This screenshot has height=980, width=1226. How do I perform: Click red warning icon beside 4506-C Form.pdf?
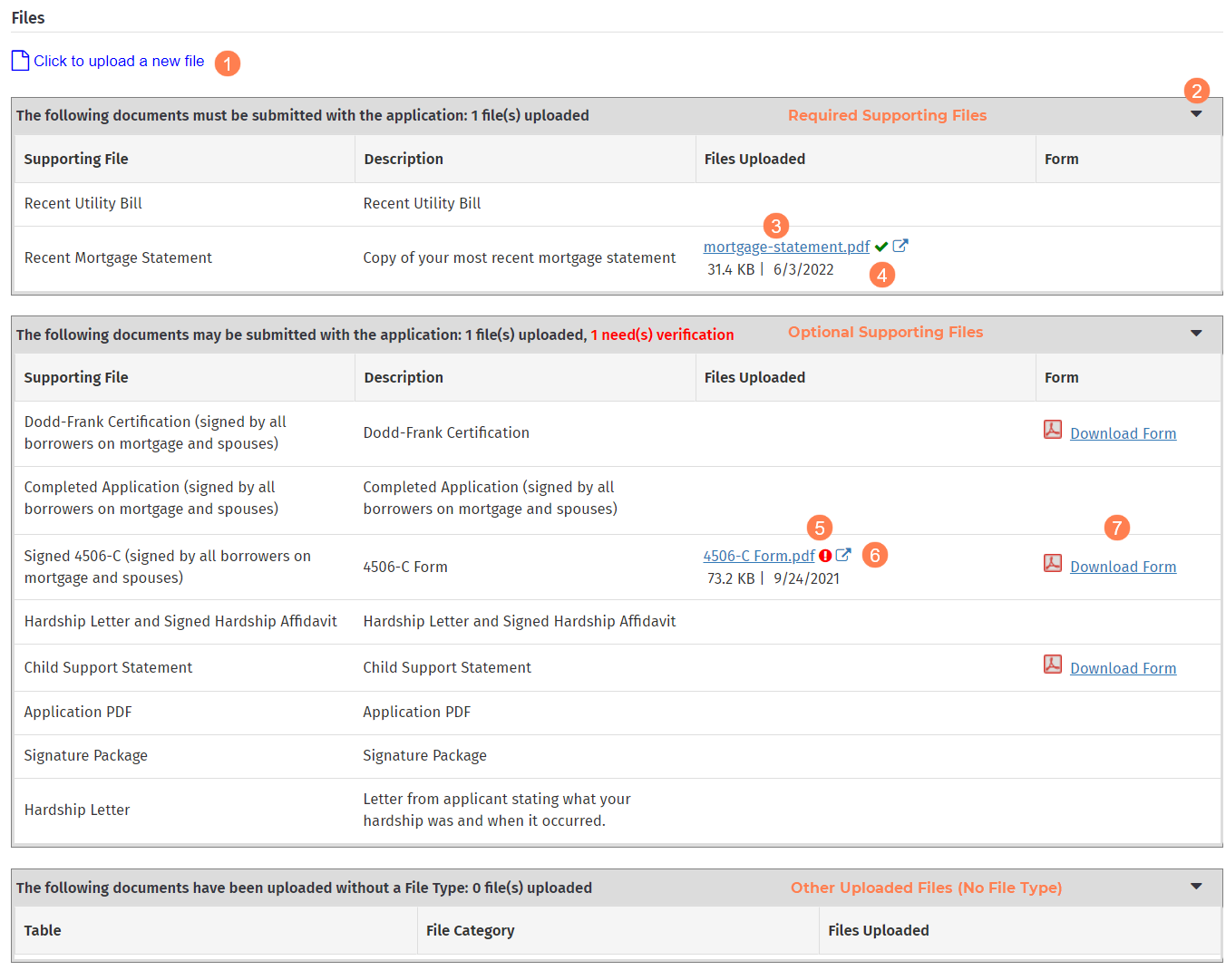point(825,556)
